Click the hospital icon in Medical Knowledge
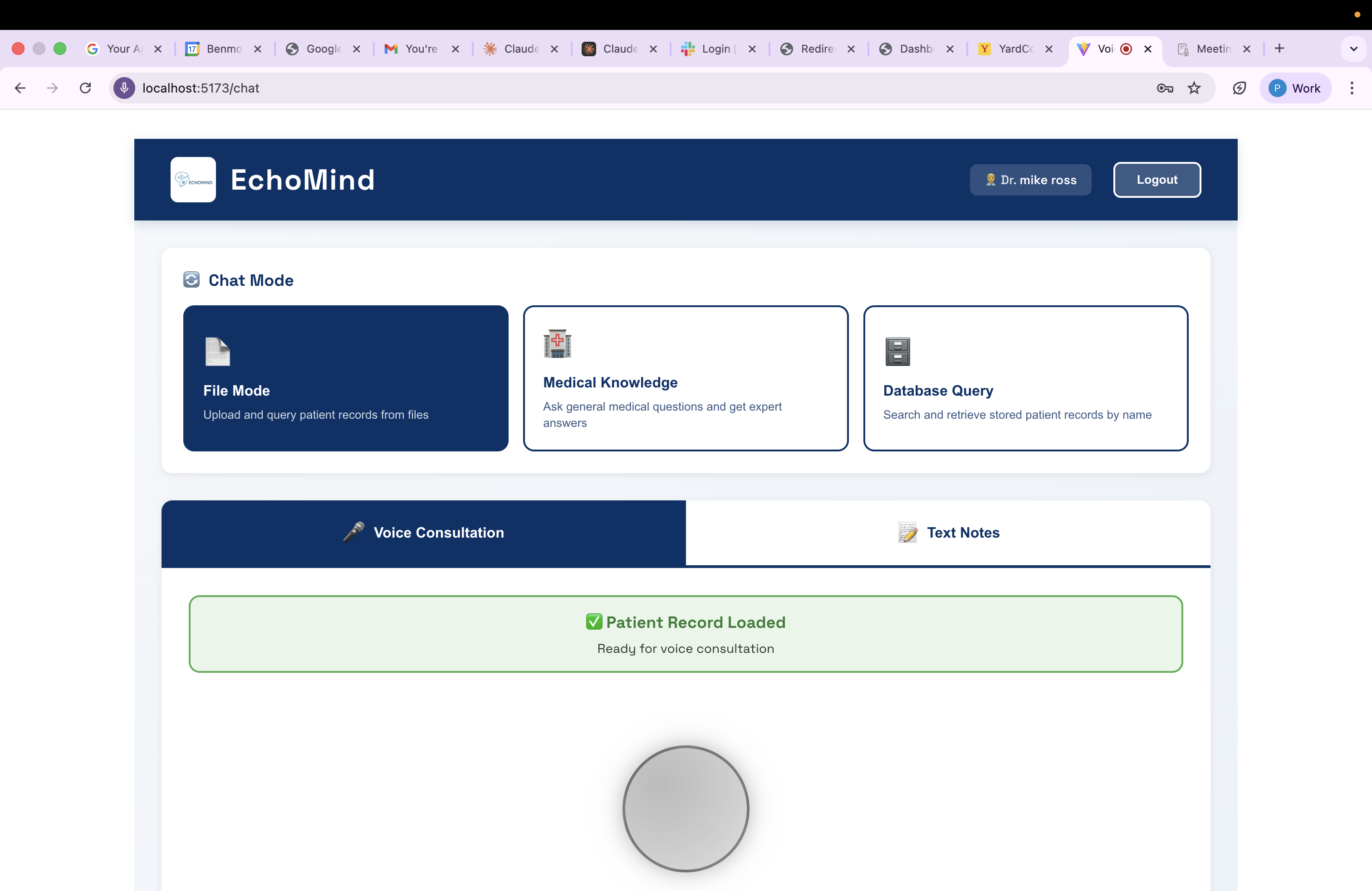Screen dimensions: 1372x891 click(558, 343)
